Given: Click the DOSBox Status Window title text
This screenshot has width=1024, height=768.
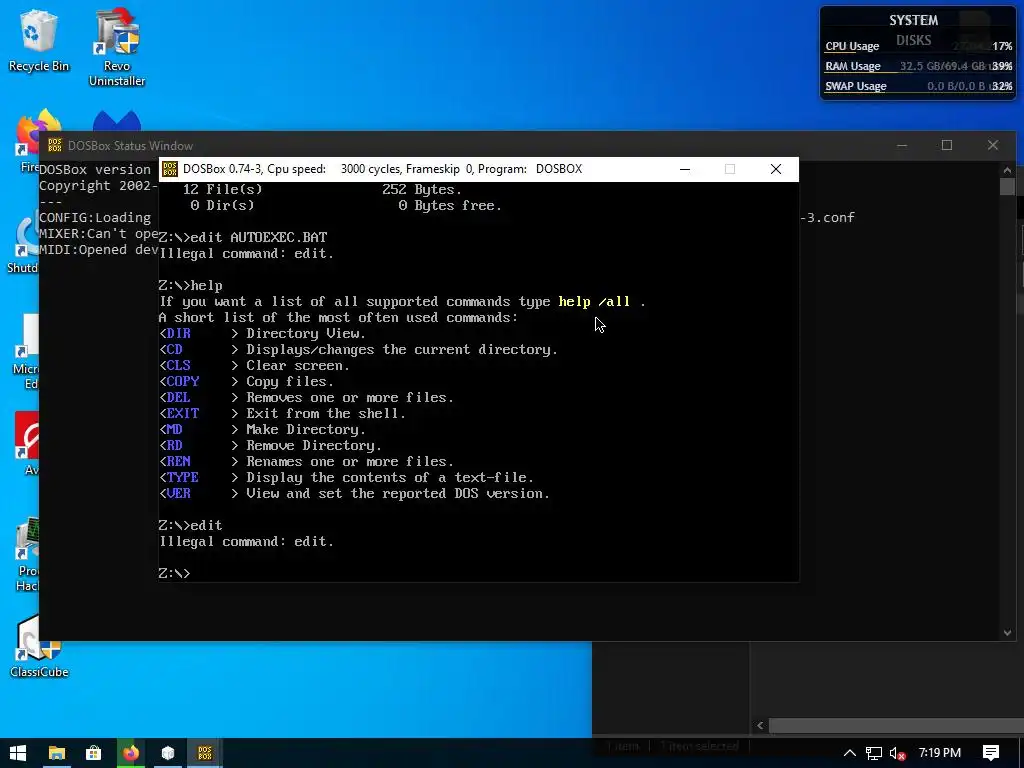Looking at the screenshot, I should pyautogui.click(x=131, y=146).
